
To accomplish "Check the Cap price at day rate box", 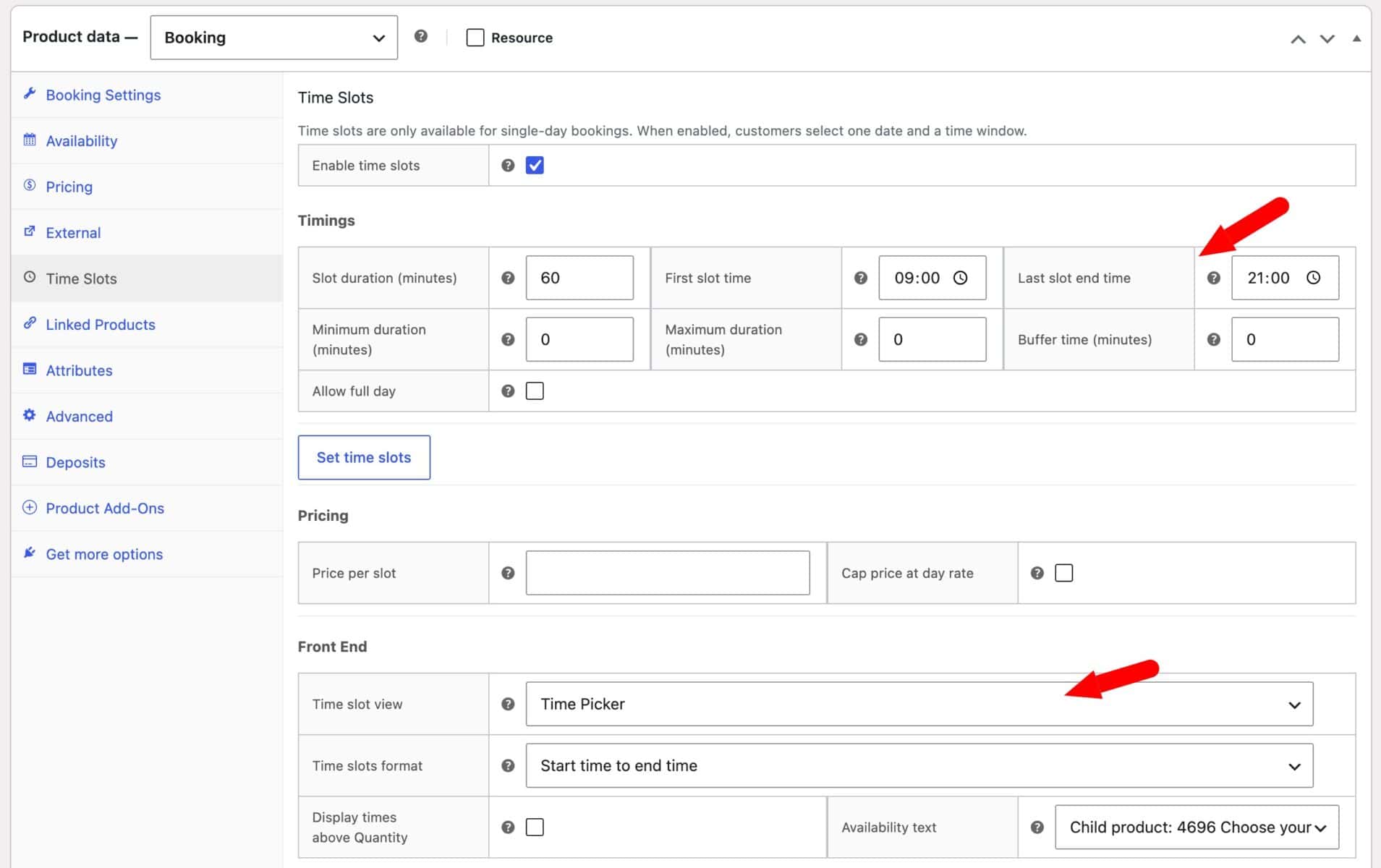I will pyautogui.click(x=1064, y=573).
